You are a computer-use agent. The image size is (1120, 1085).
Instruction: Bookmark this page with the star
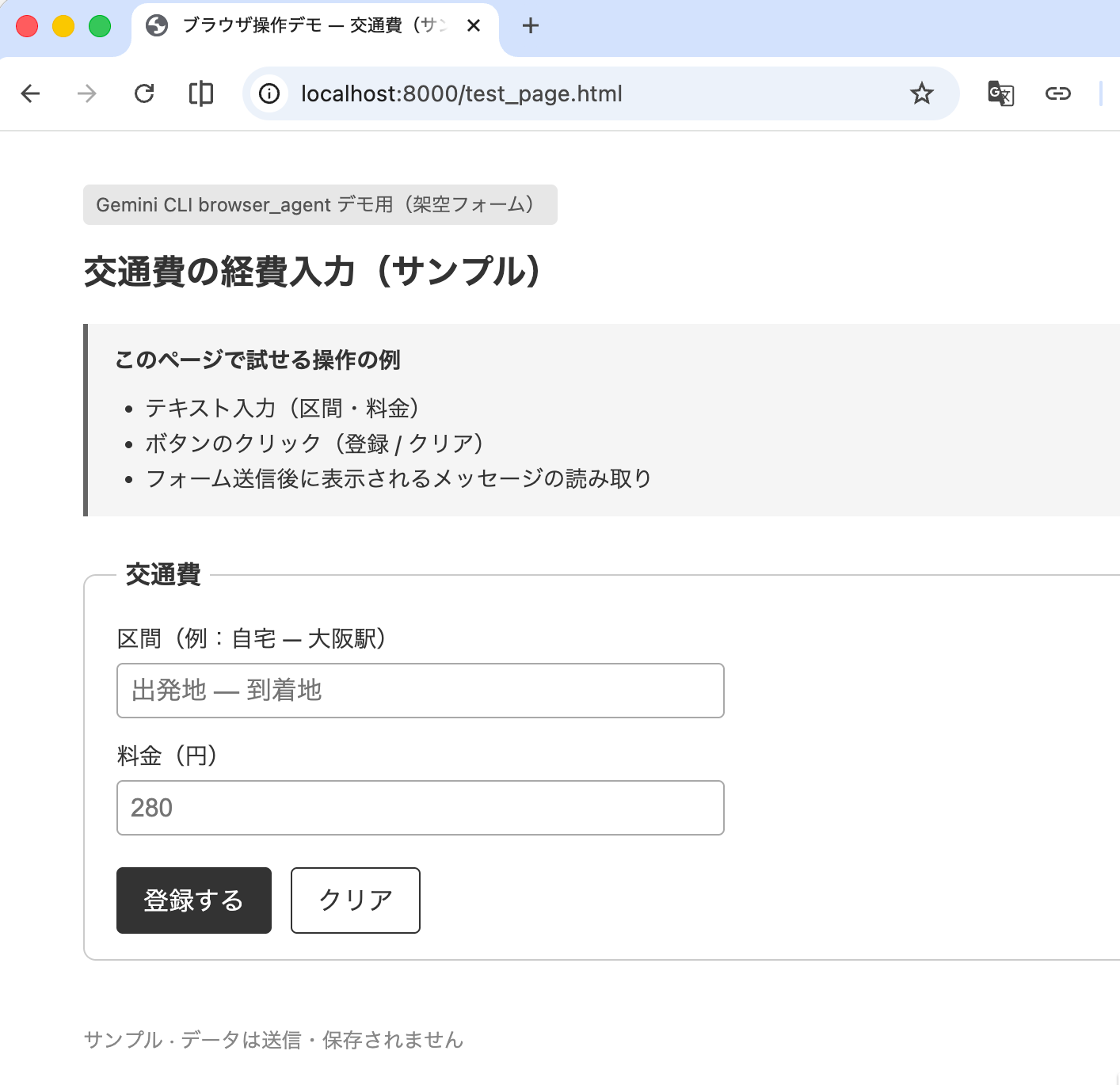pos(921,93)
